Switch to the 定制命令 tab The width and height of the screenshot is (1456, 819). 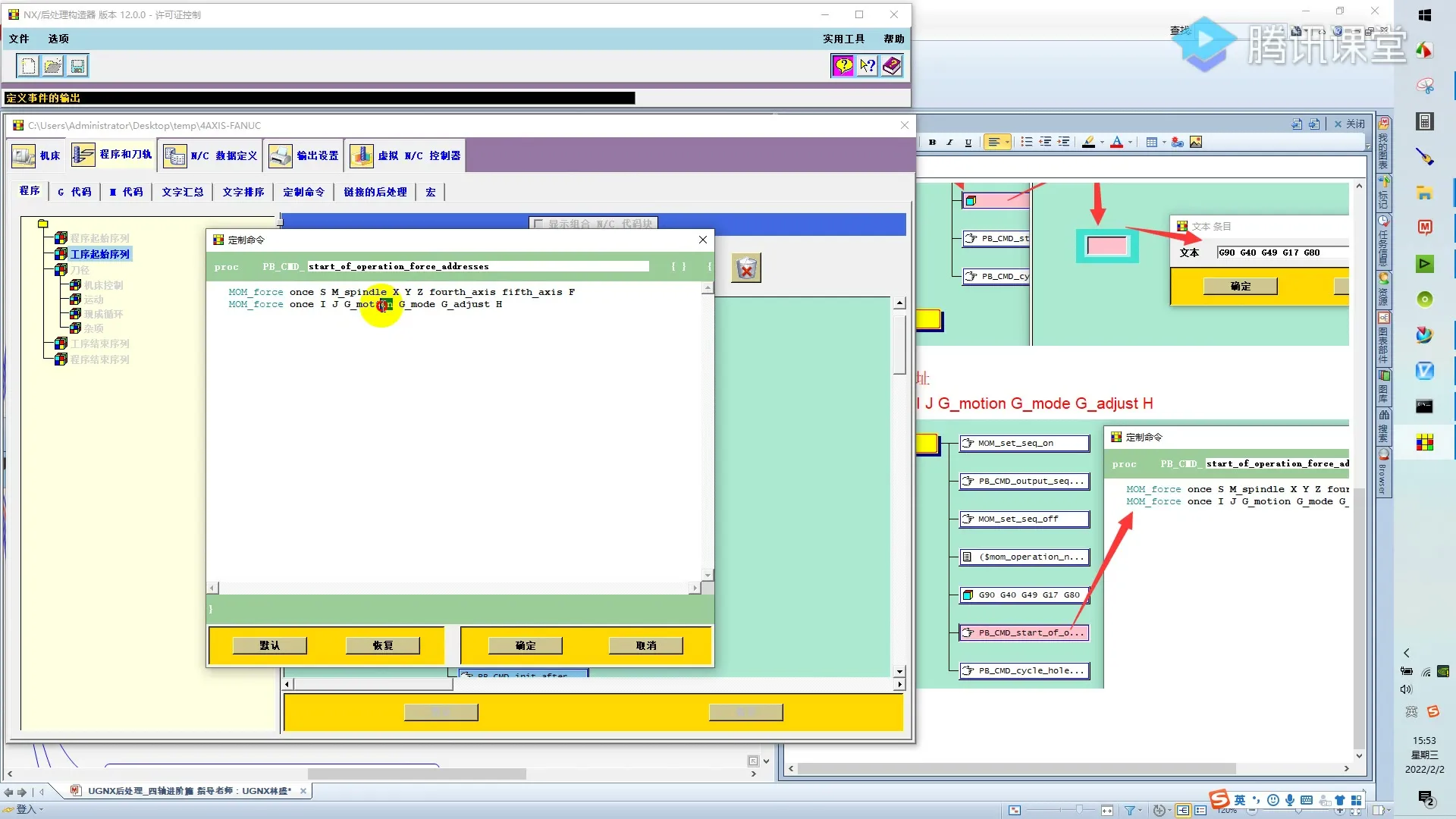303,192
